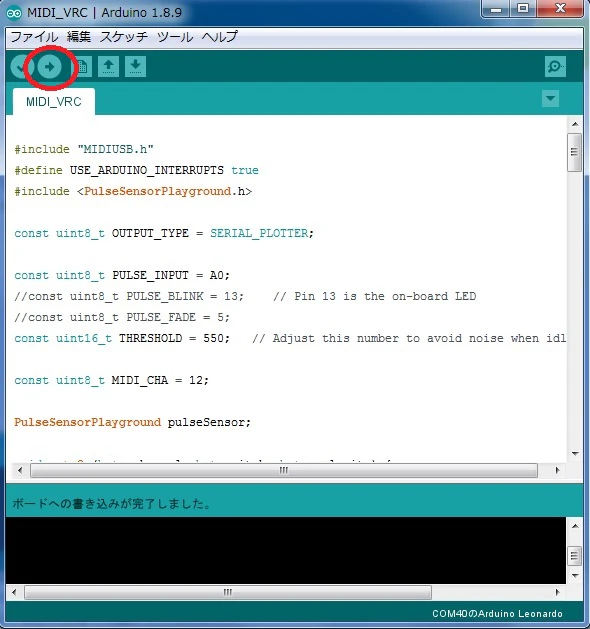Open the ツール menu

(x=174, y=37)
